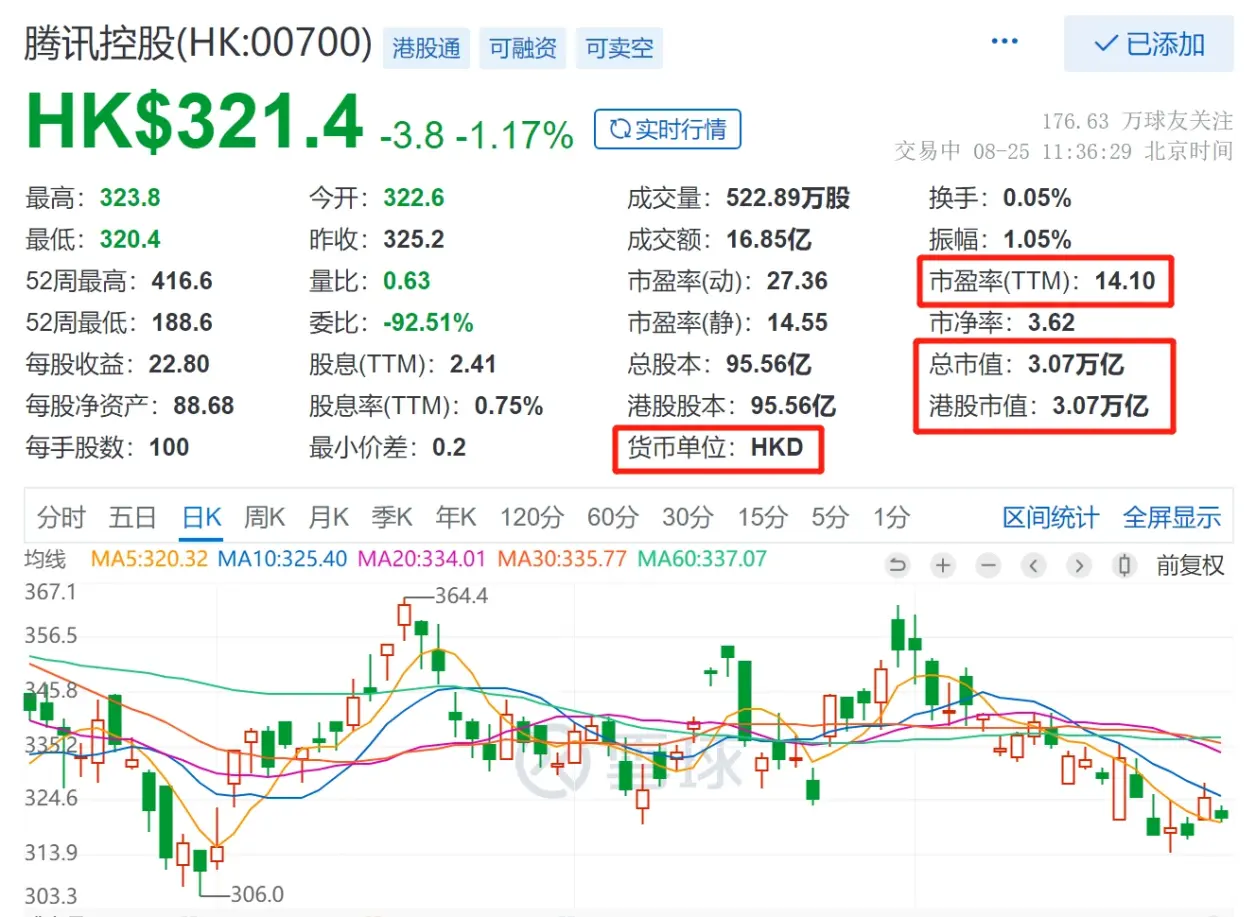Move chart left with the previous arrow icon
This screenshot has width=1256, height=917.
1034,566
